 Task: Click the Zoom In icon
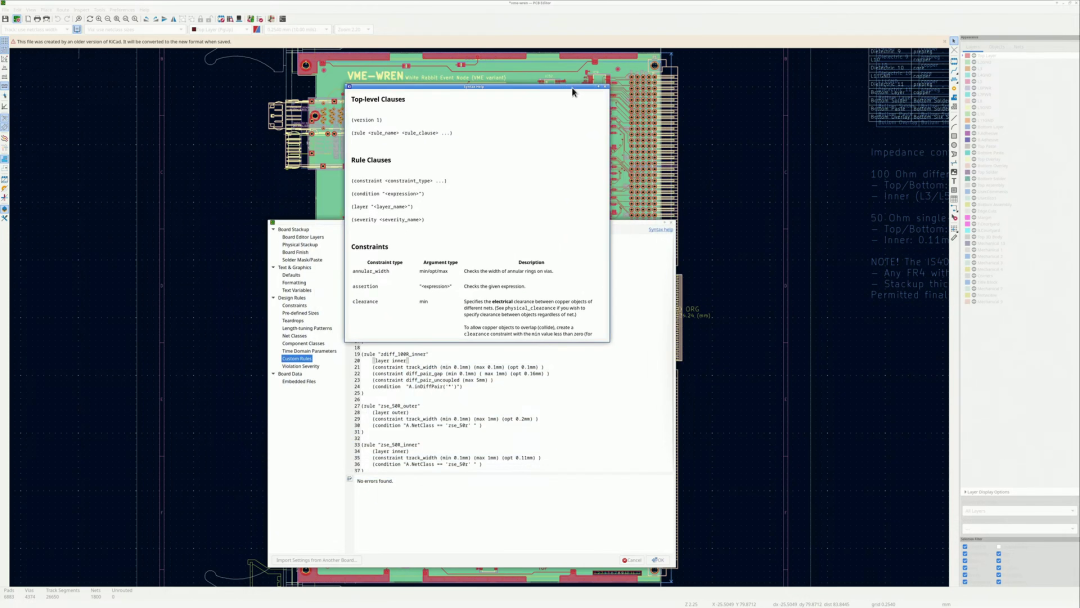pos(98,19)
